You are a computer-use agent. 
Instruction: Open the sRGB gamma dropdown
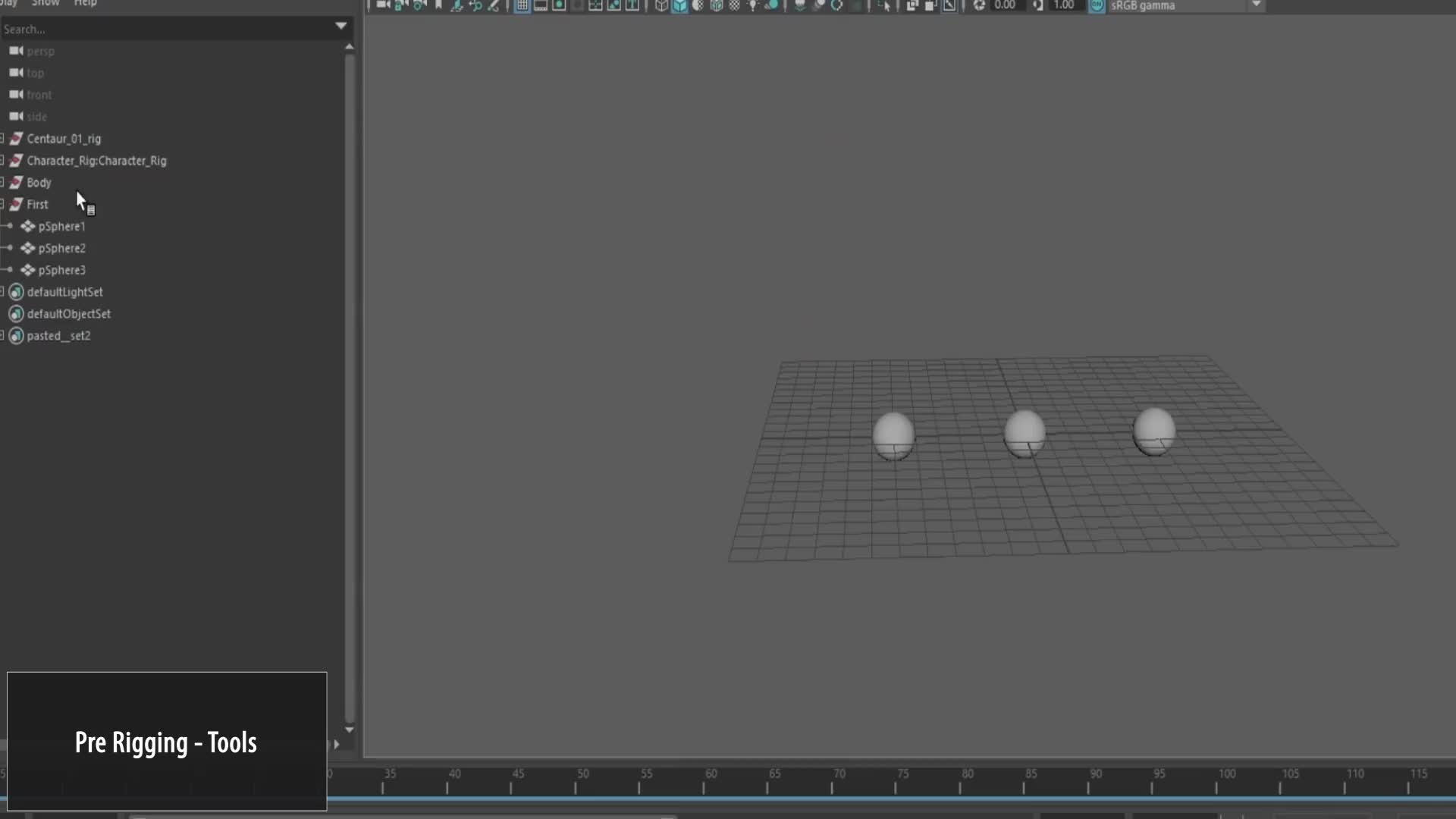(x=1256, y=5)
